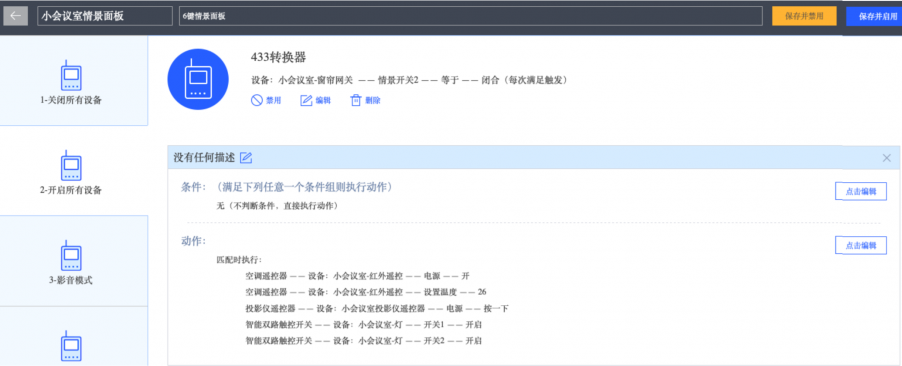Click the back arrow button
The image size is (902, 366).
coord(16,16)
